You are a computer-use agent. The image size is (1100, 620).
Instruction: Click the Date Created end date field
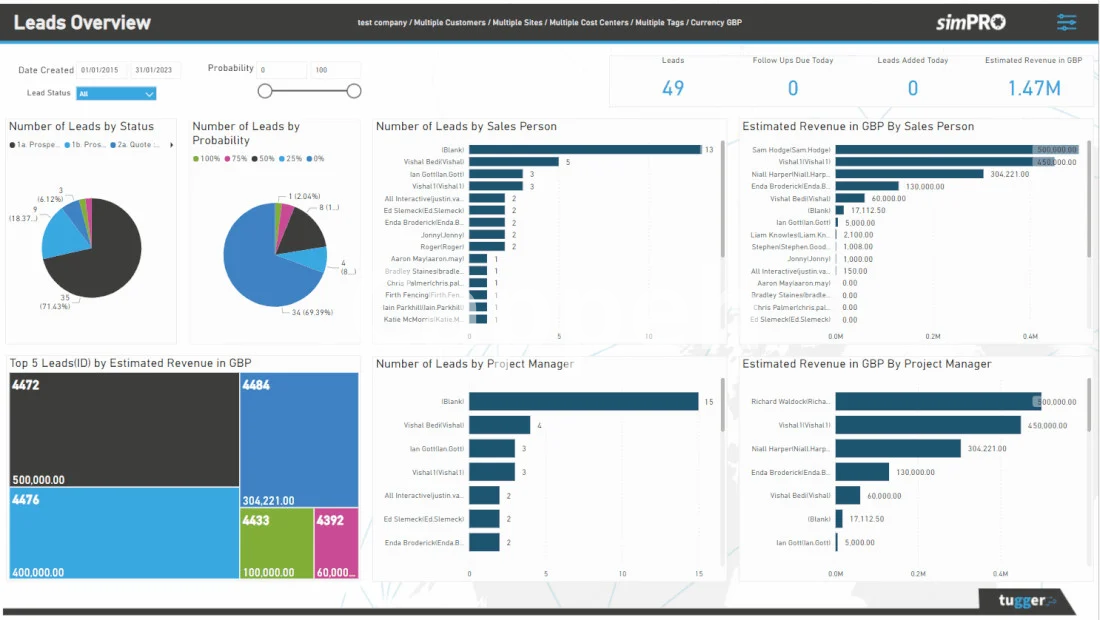coord(154,70)
